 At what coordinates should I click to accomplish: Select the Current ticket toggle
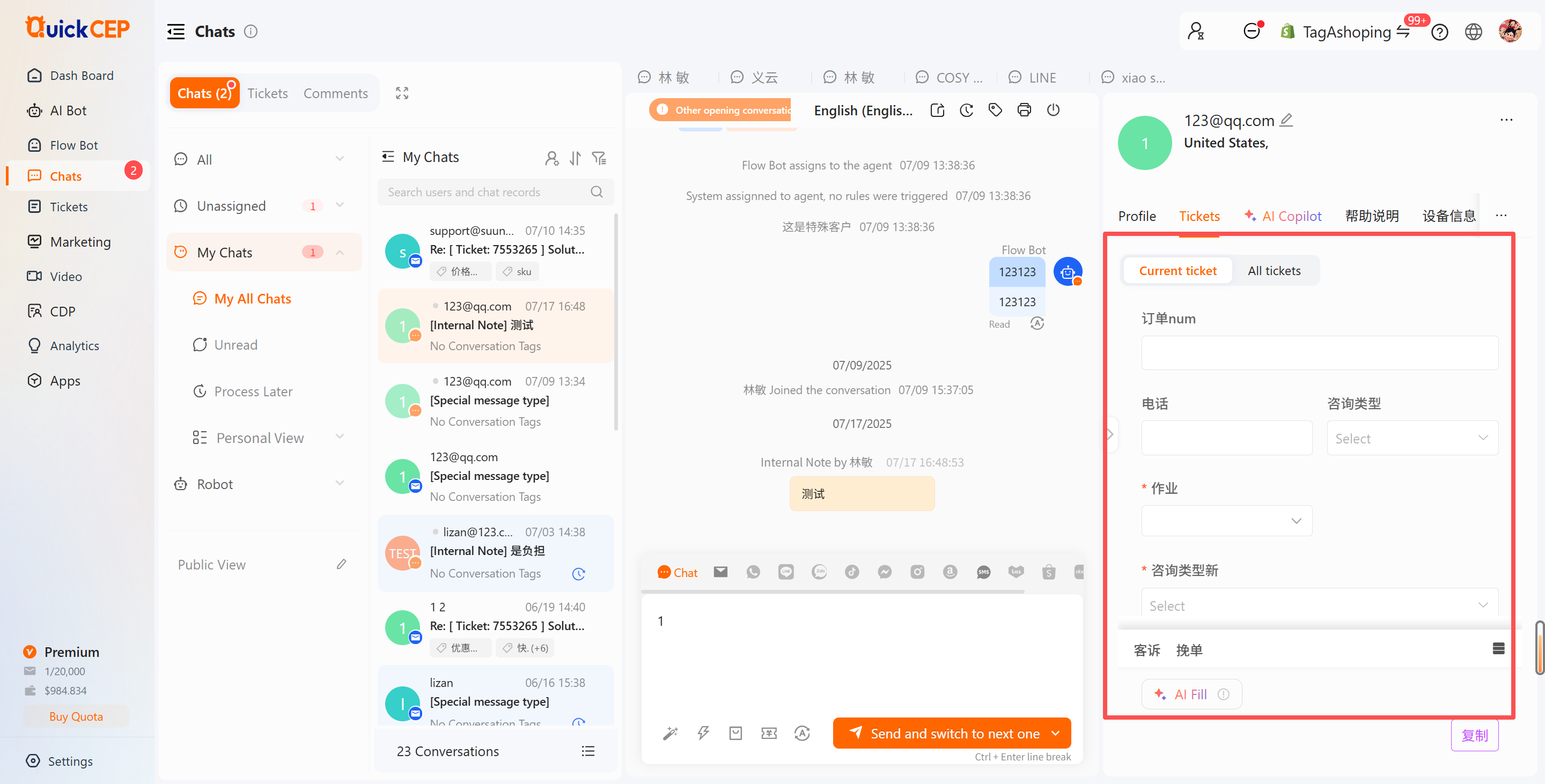(1178, 271)
